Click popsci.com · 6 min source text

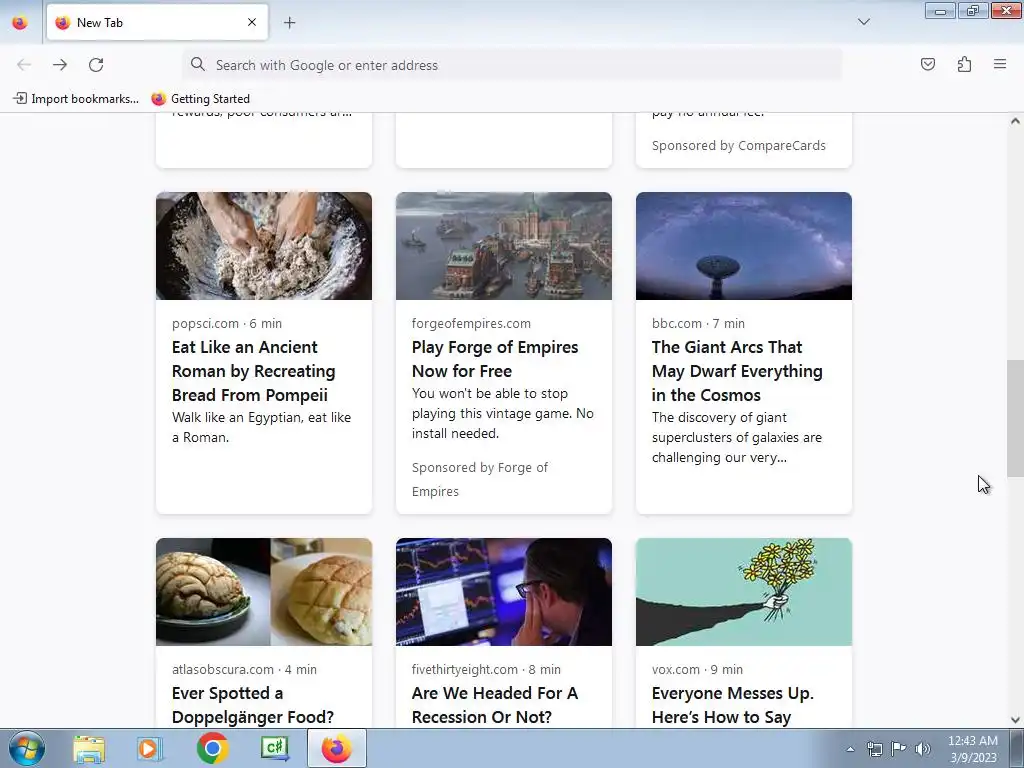227,323
